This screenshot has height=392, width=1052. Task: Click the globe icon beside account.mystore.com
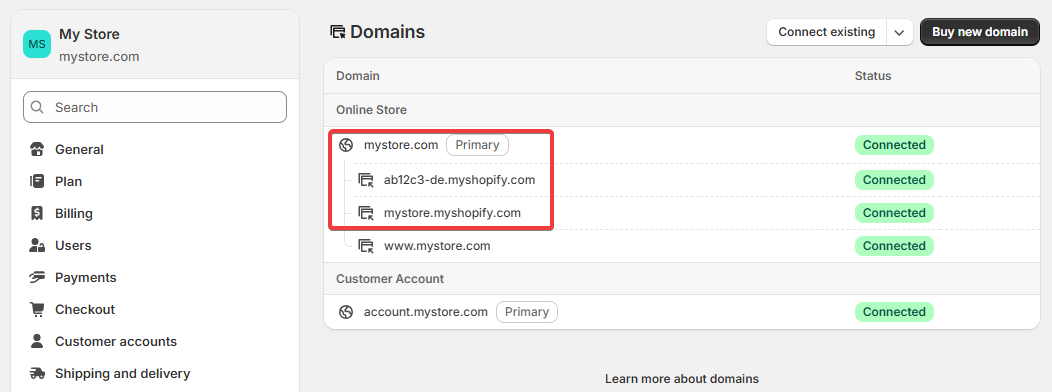coord(346,312)
